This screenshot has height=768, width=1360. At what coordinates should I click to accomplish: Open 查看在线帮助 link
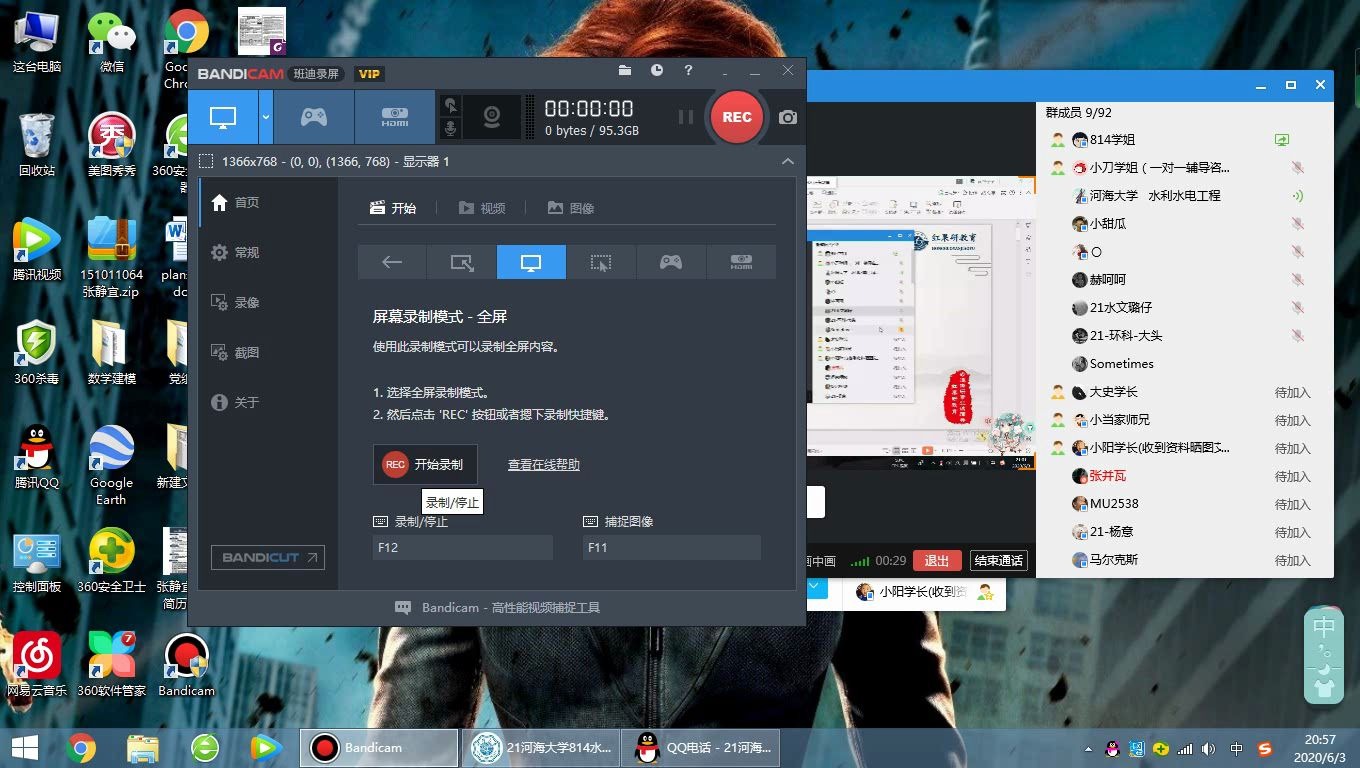click(x=544, y=464)
